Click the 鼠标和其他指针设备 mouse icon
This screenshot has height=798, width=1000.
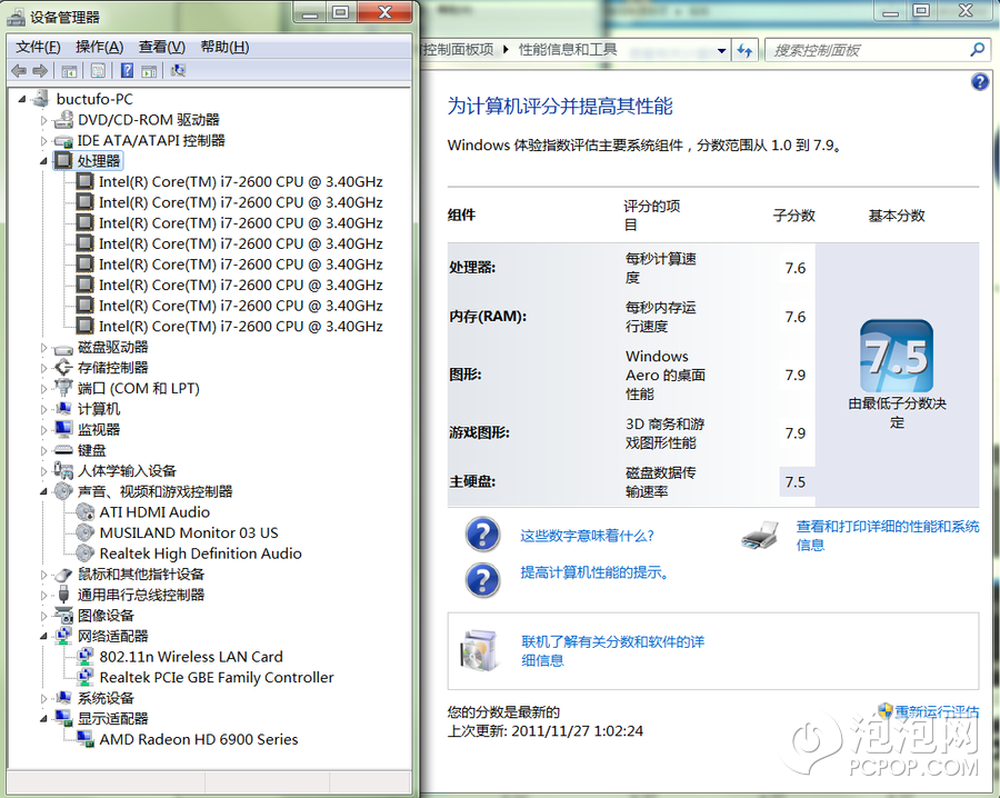63,574
